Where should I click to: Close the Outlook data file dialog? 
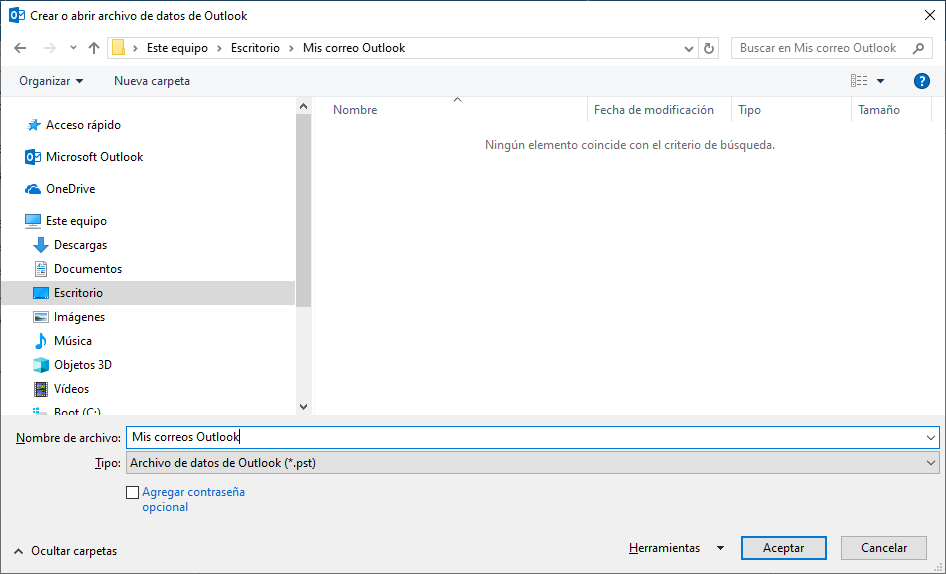930,16
